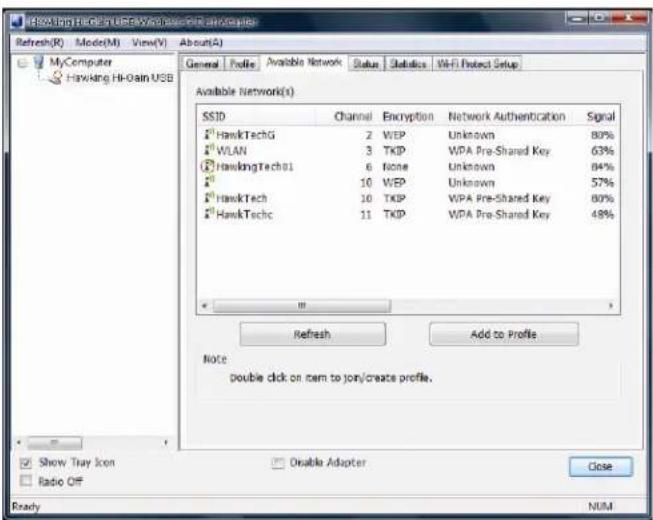
Task: Sort by the Encryption column header
Action: click(x=411, y=116)
